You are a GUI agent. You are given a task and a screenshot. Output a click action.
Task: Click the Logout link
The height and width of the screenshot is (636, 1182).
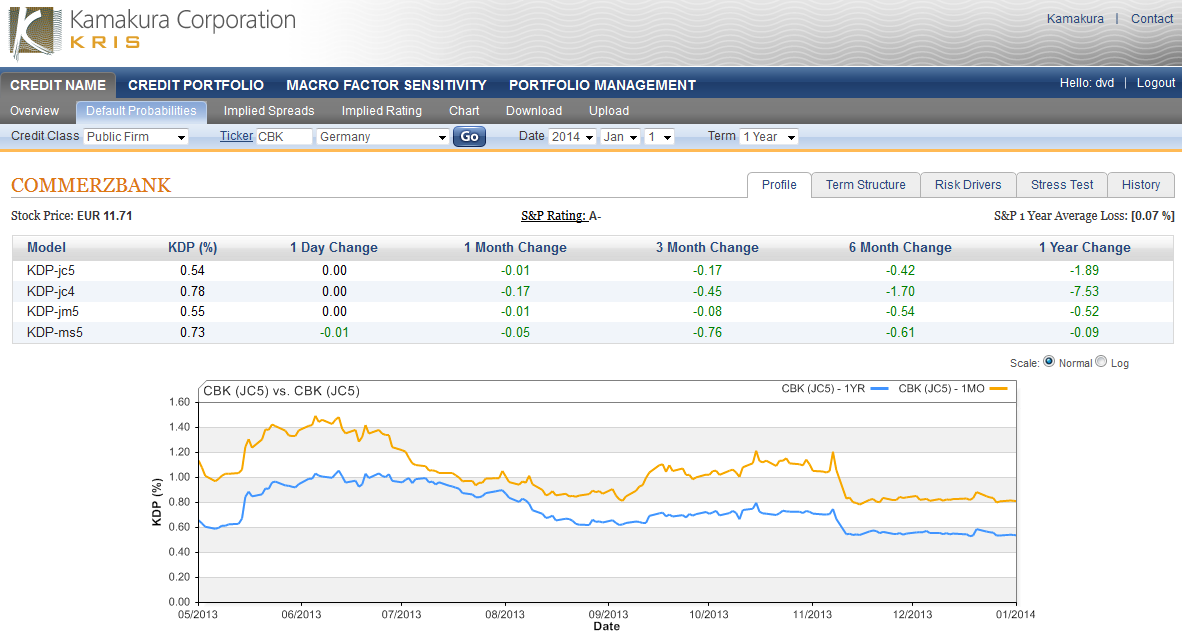(x=1156, y=83)
